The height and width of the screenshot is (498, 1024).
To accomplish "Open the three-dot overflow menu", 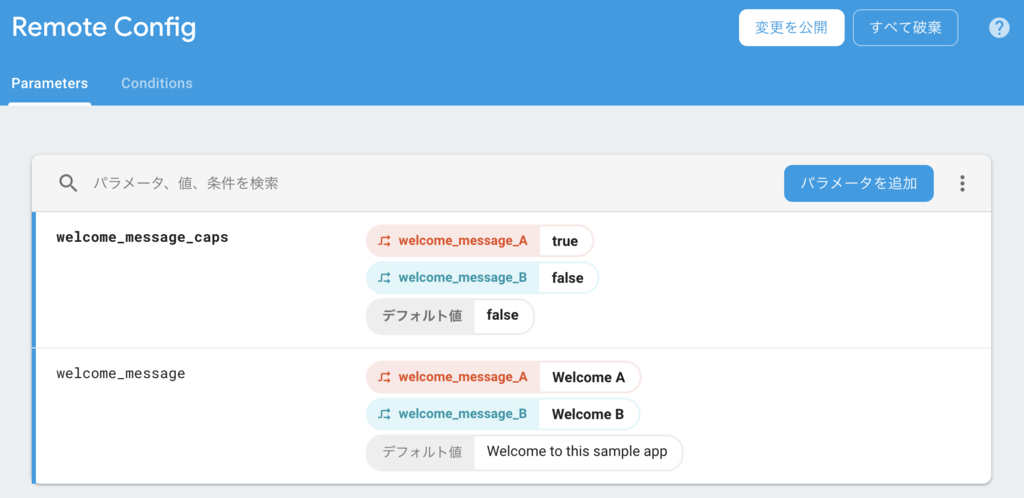I will pos(962,183).
